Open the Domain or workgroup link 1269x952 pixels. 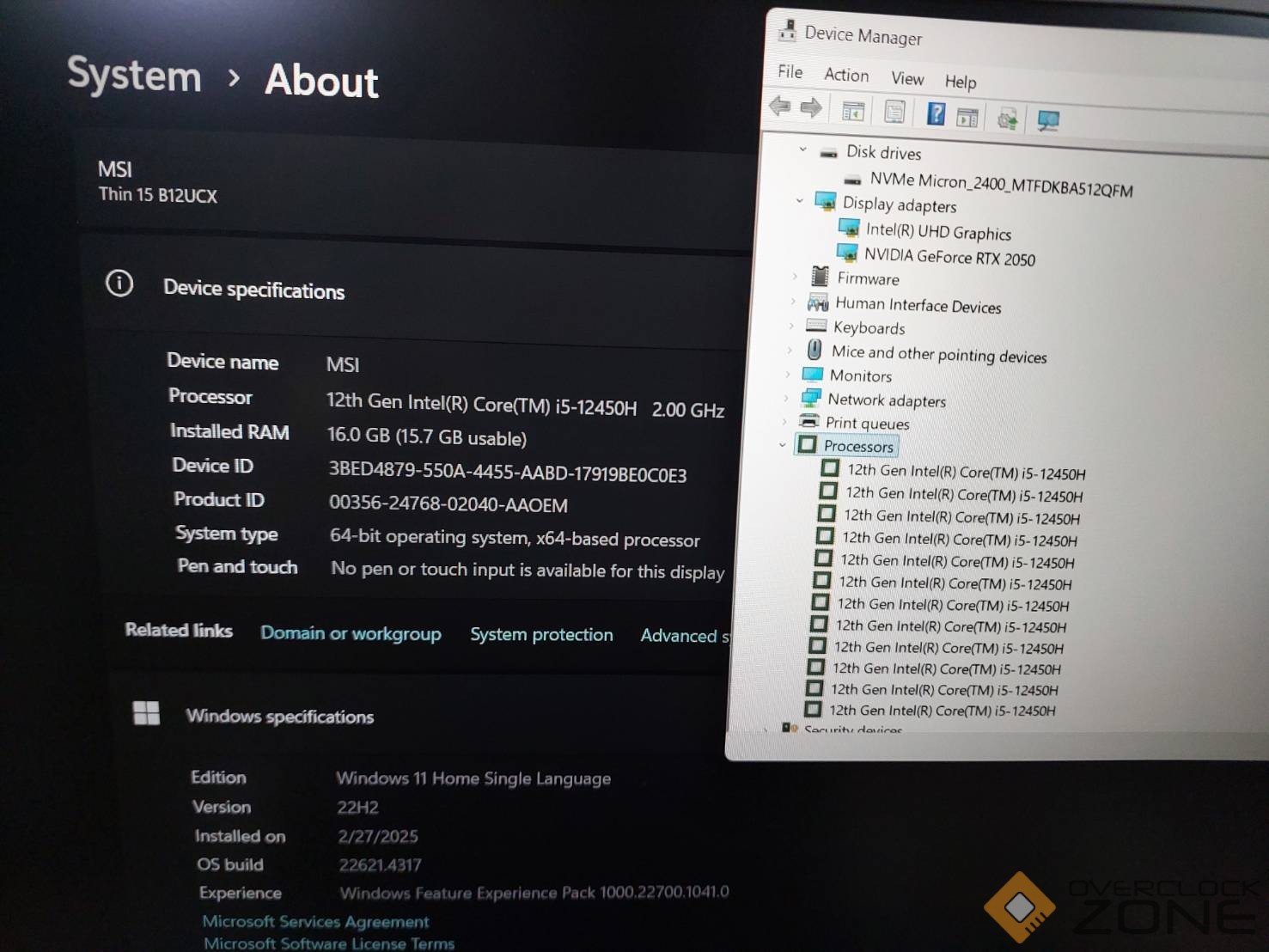pyautogui.click(x=351, y=633)
